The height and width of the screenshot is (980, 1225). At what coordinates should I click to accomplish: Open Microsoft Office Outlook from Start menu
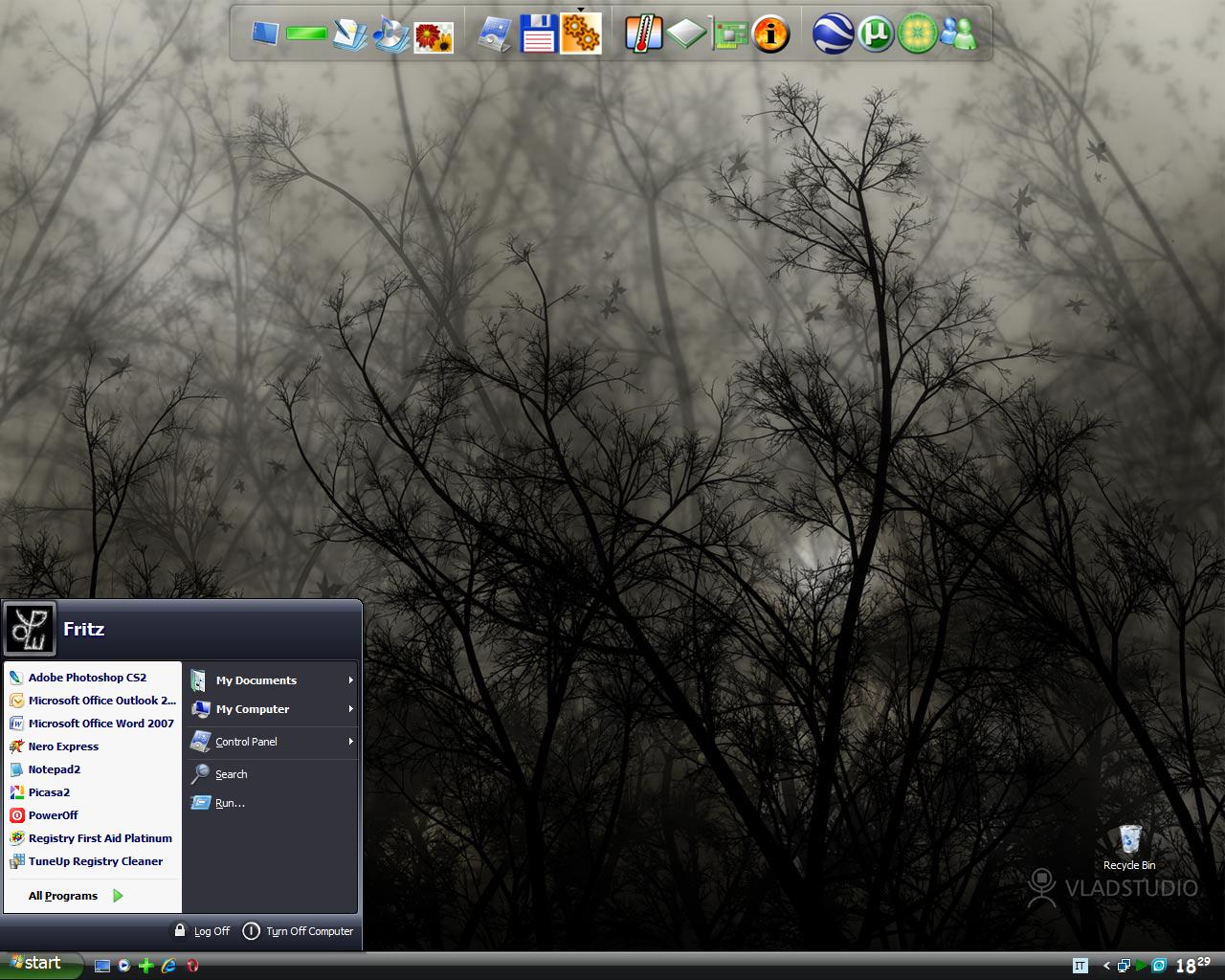[x=92, y=701]
